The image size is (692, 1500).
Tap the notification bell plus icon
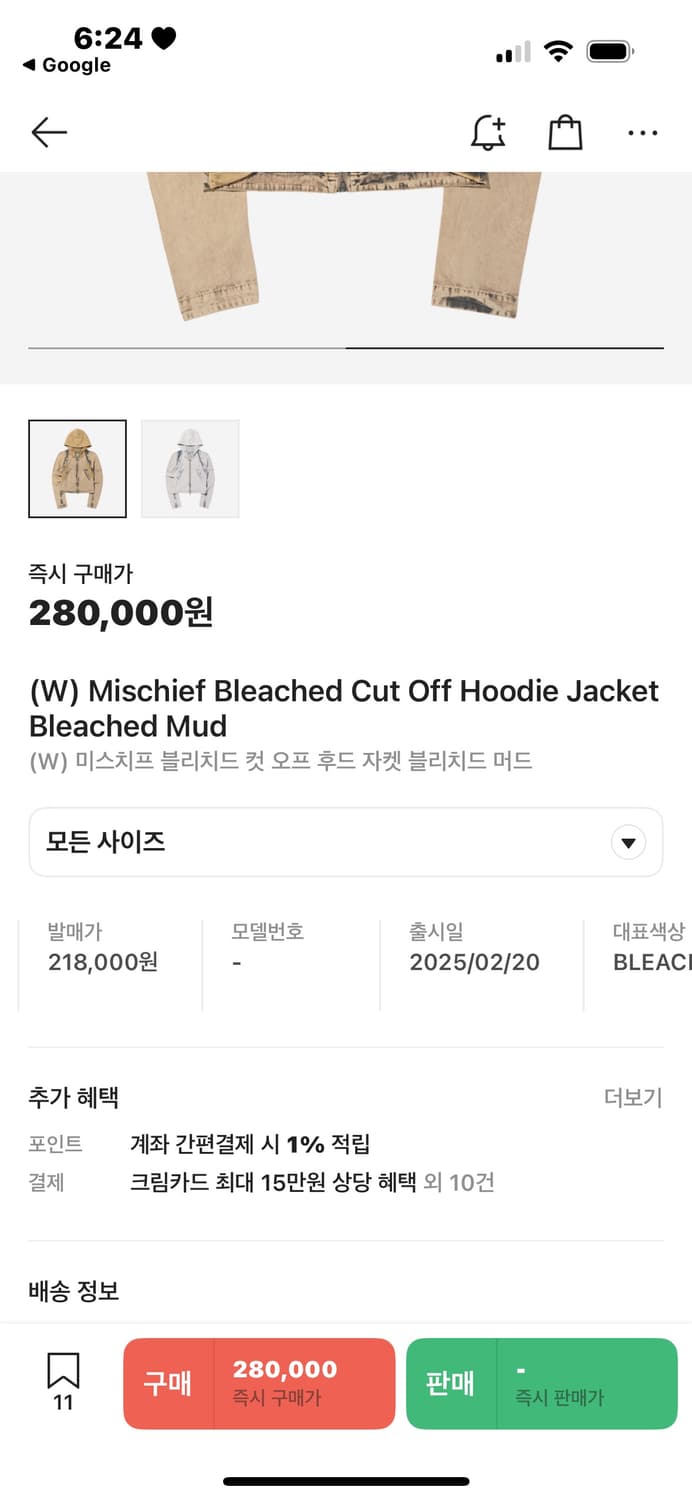click(488, 132)
